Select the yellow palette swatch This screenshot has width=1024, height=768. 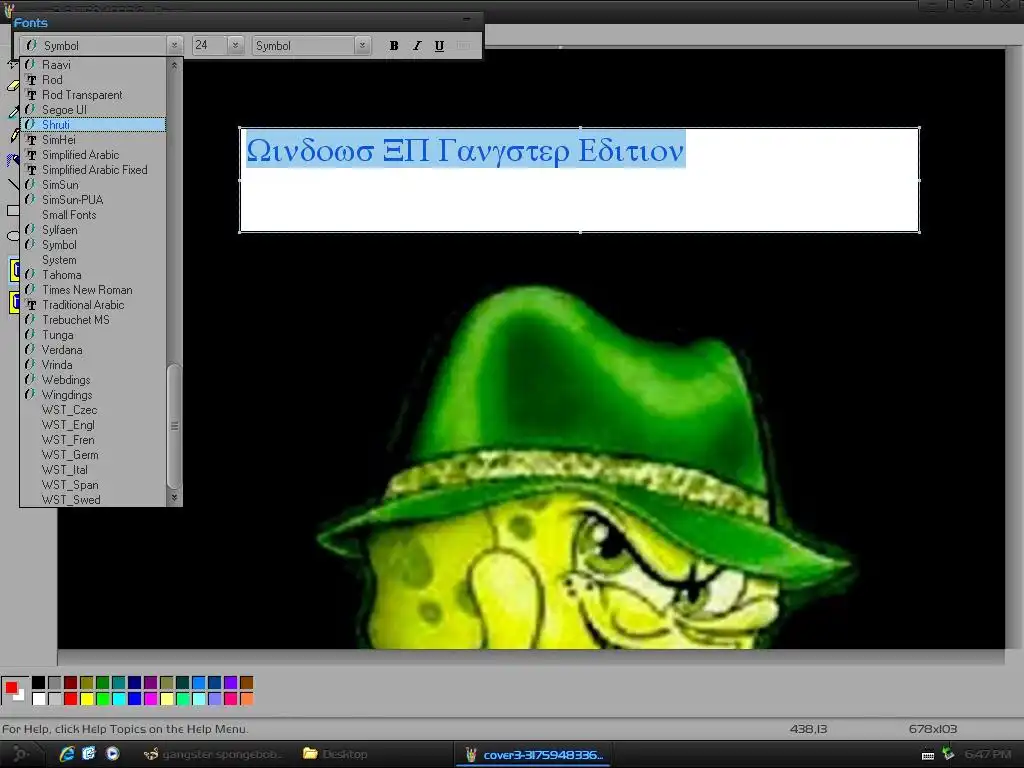click(x=86, y=699)
